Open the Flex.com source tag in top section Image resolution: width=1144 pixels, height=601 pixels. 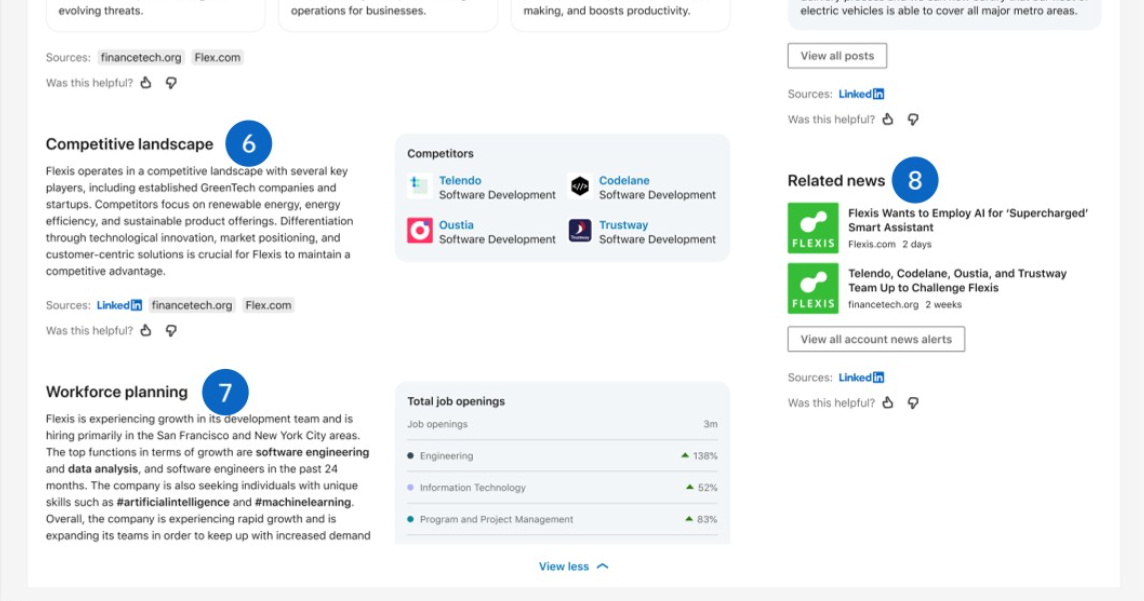click(217, 57)
